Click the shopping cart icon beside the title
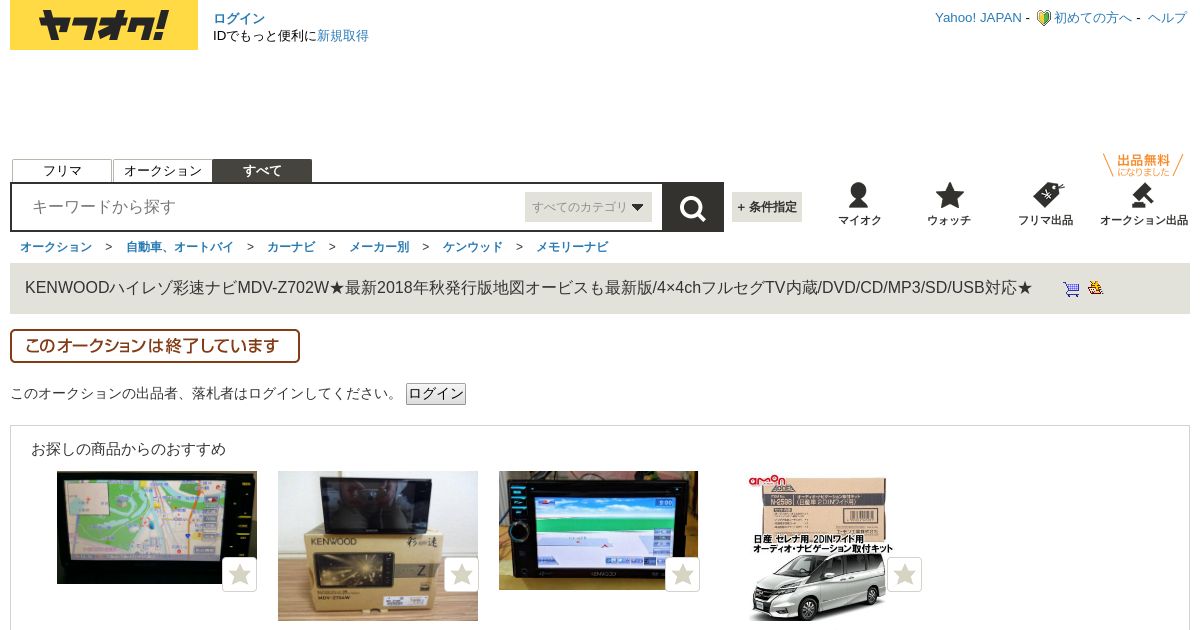Screen dimensions: 1200x630 click(1071, 289)
